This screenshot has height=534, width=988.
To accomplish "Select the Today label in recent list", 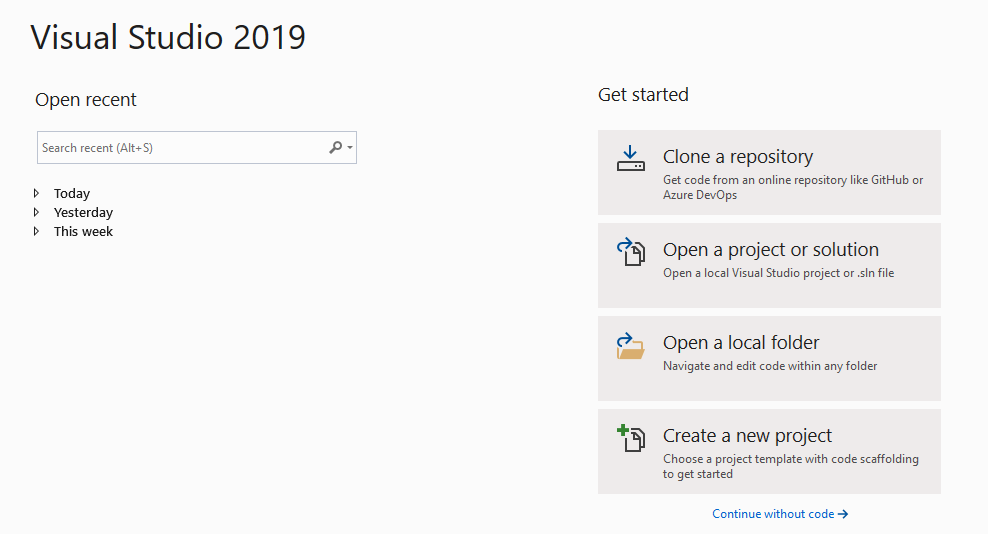I will point(72,194).
